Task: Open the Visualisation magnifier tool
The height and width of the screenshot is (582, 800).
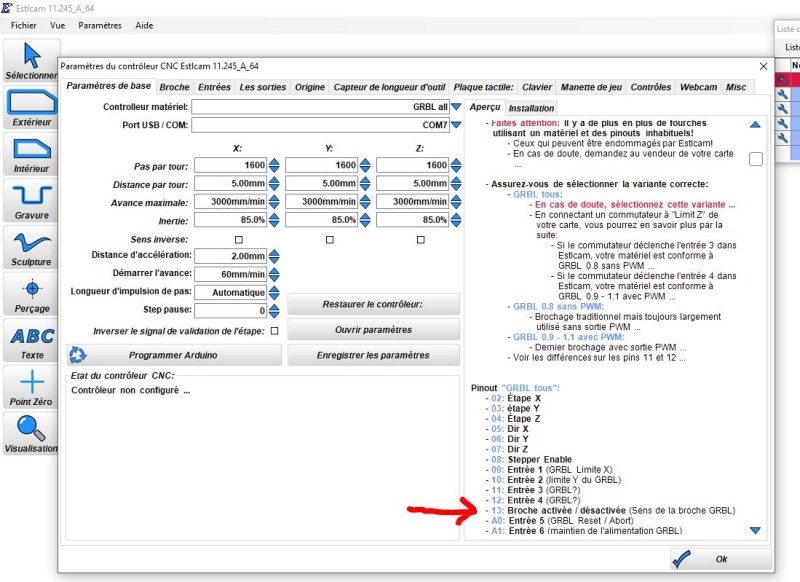Action: pyautogui.click(x=32, y=434)
